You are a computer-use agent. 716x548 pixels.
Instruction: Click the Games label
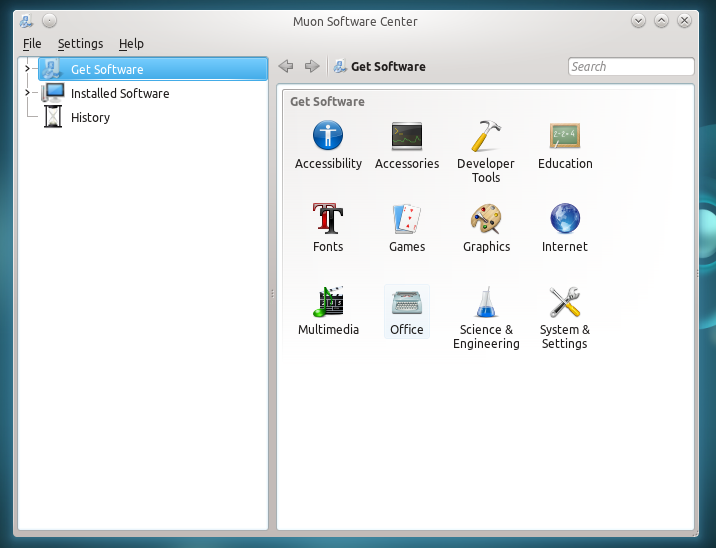click(407, 247)
